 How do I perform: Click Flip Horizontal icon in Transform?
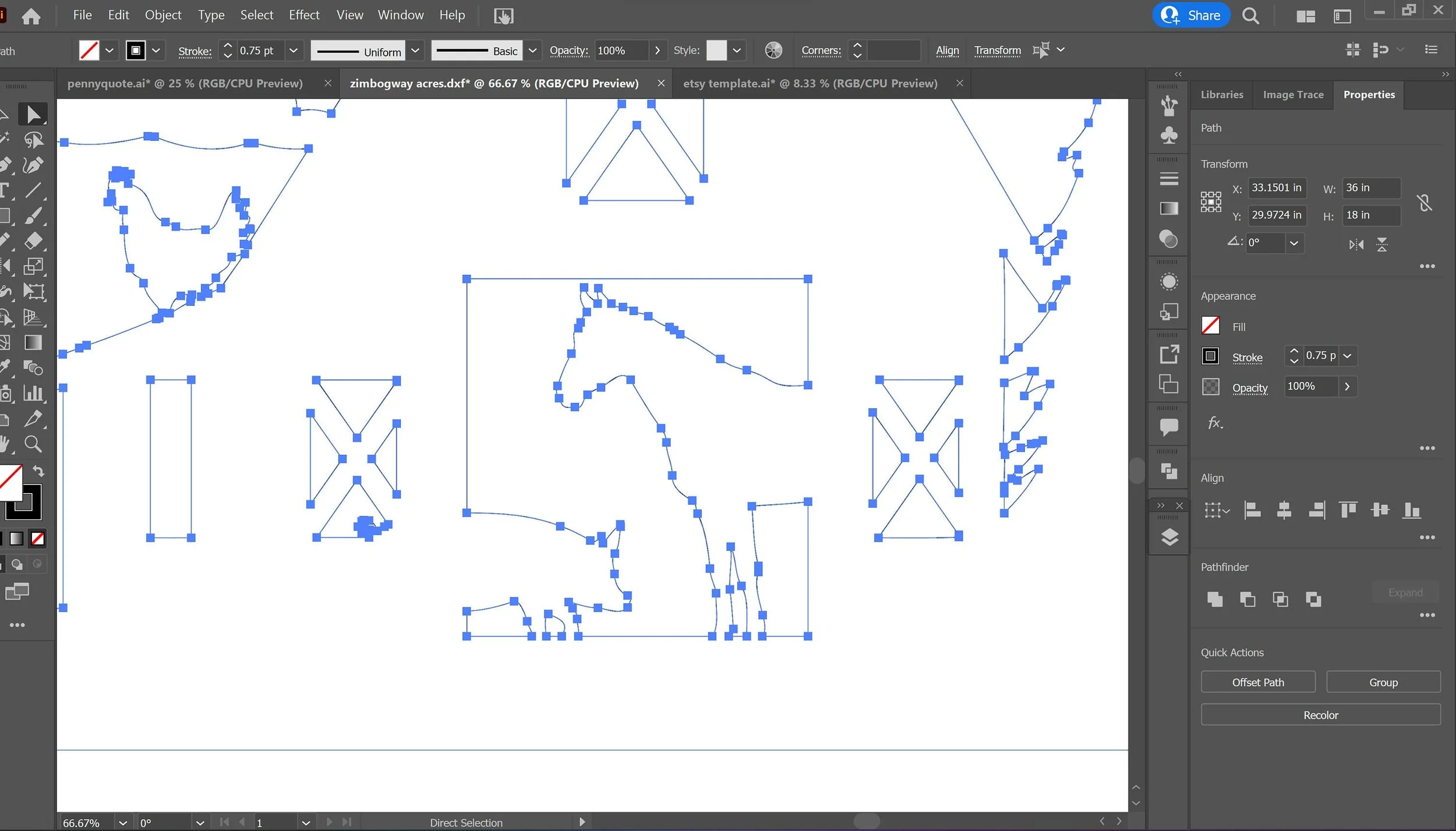[1356, 245]
